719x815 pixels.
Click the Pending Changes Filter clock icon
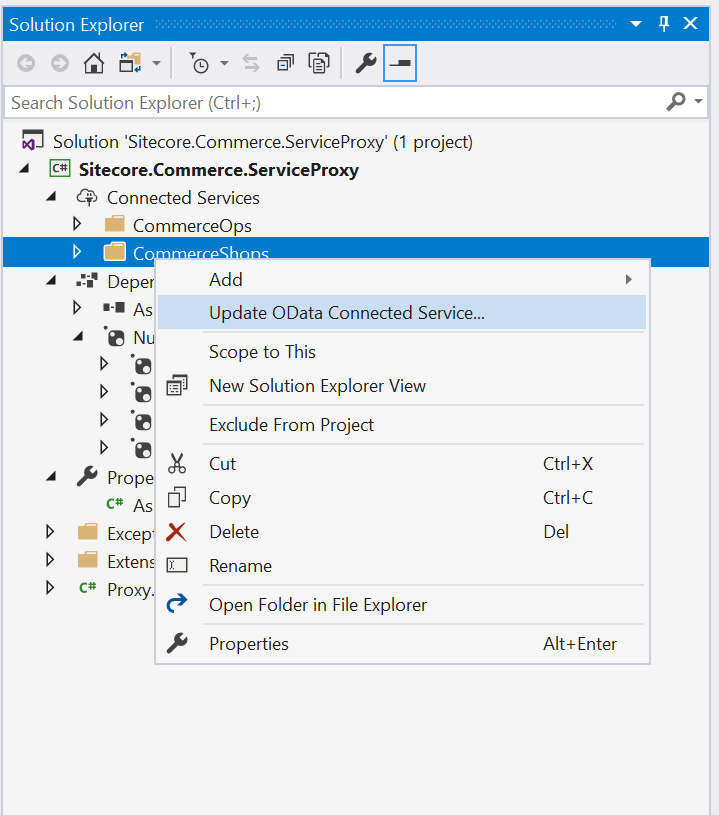199,63
